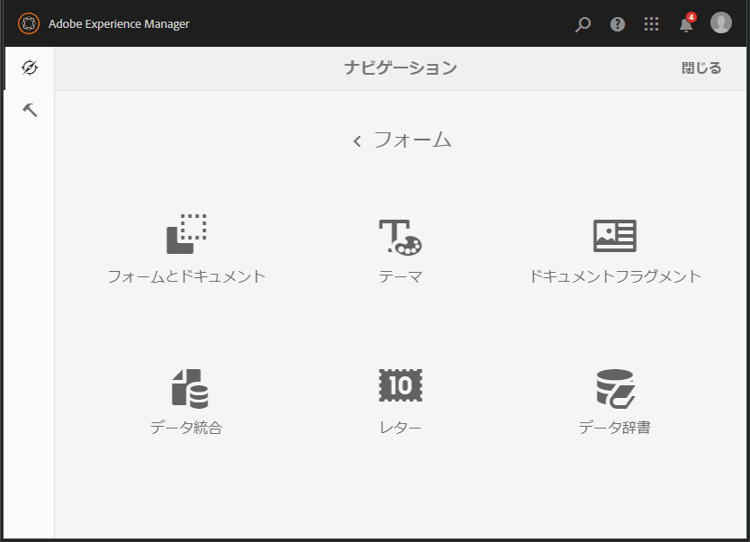Click the データ統合 label
This screenshot has height=542, width=750.
(x=187, y=427)
